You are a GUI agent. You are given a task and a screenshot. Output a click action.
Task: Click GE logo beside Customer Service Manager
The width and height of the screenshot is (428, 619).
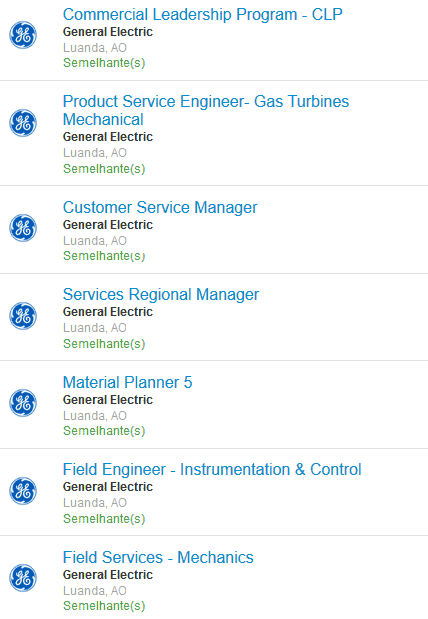click(23, 228)
